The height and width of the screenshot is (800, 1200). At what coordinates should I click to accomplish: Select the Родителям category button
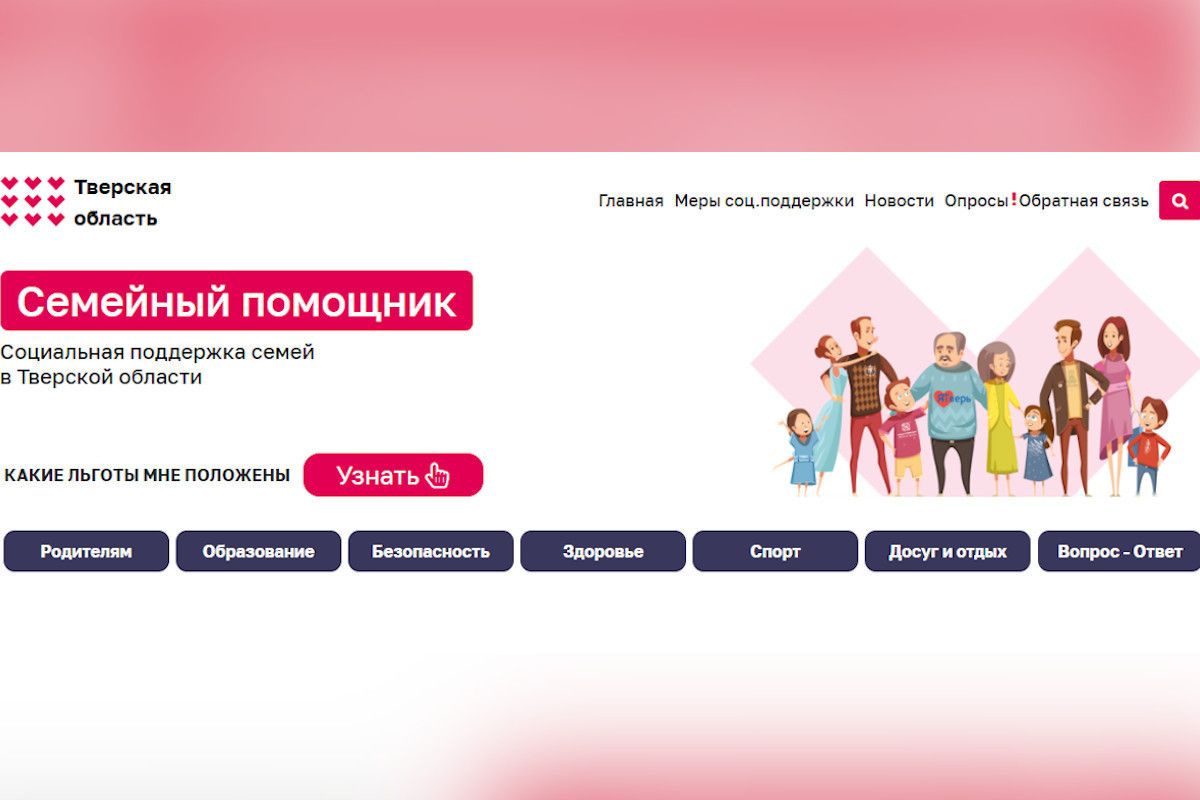pyautogui.click(x=86, y=551)
